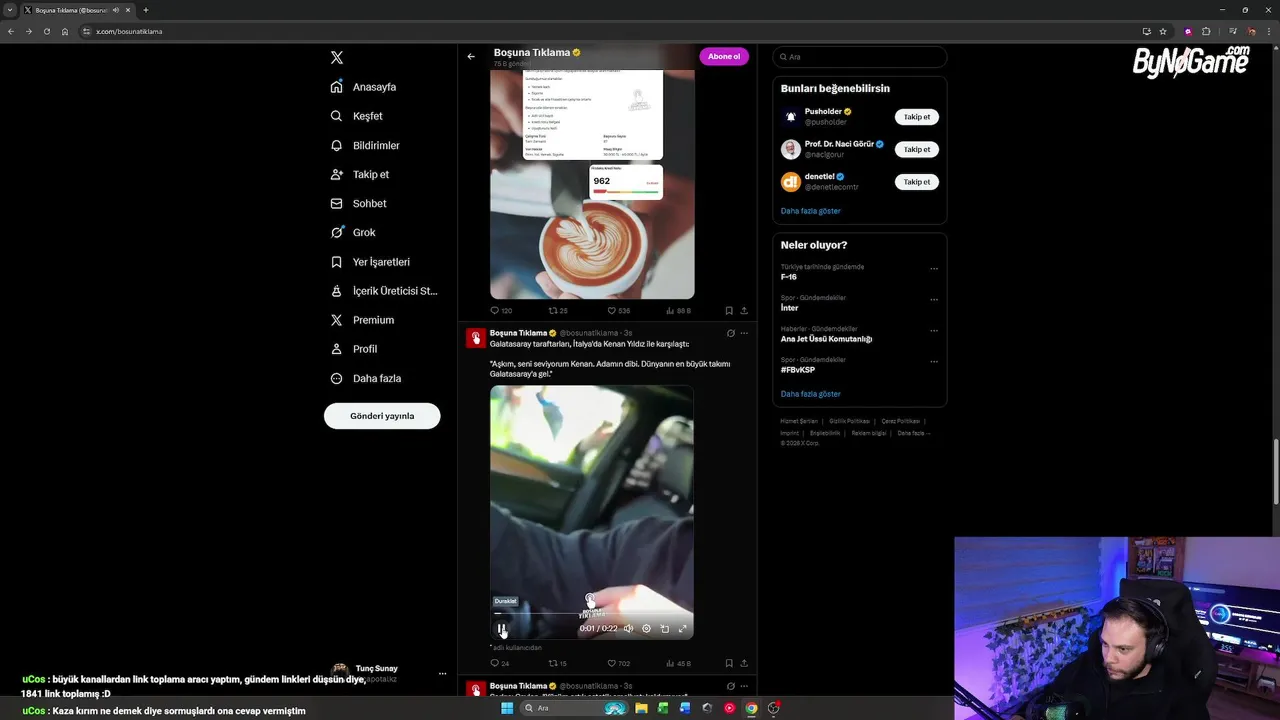Repost the latte post (25)

click(558, 311)
